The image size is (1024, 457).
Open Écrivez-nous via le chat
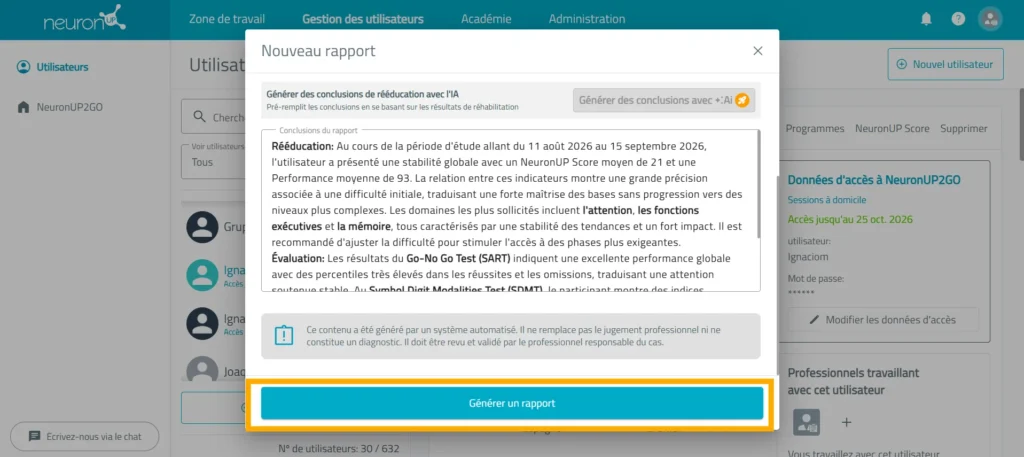pyautogui.click(x=85, y=436)
